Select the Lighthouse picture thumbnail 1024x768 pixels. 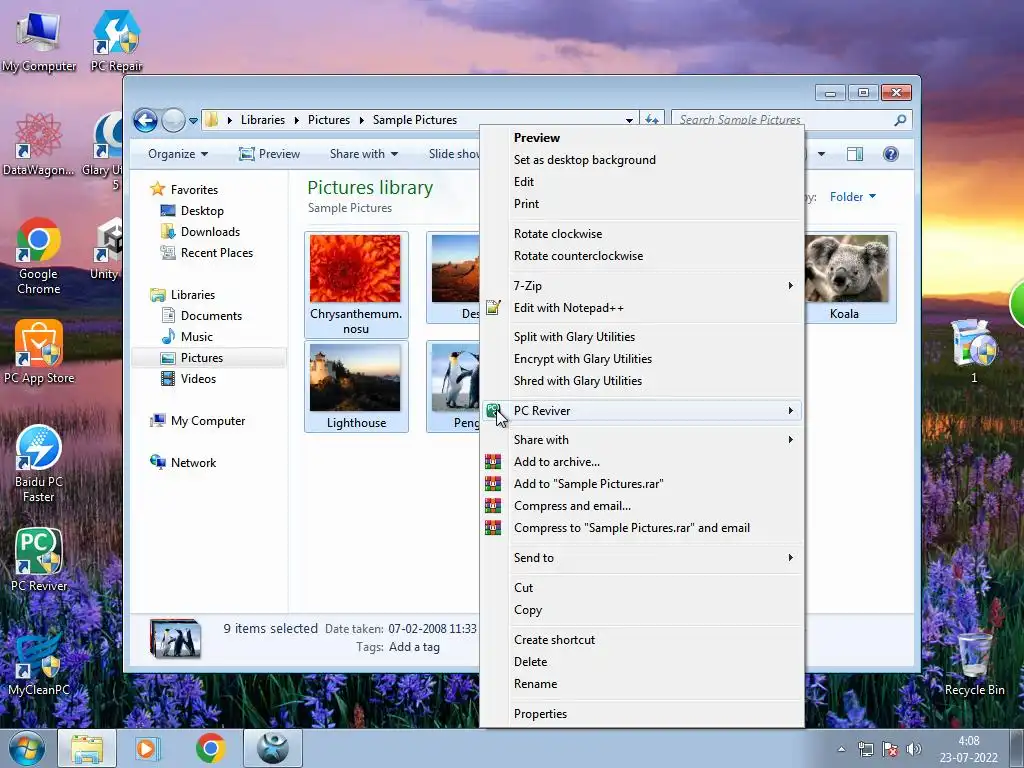(x=356, y=386)
